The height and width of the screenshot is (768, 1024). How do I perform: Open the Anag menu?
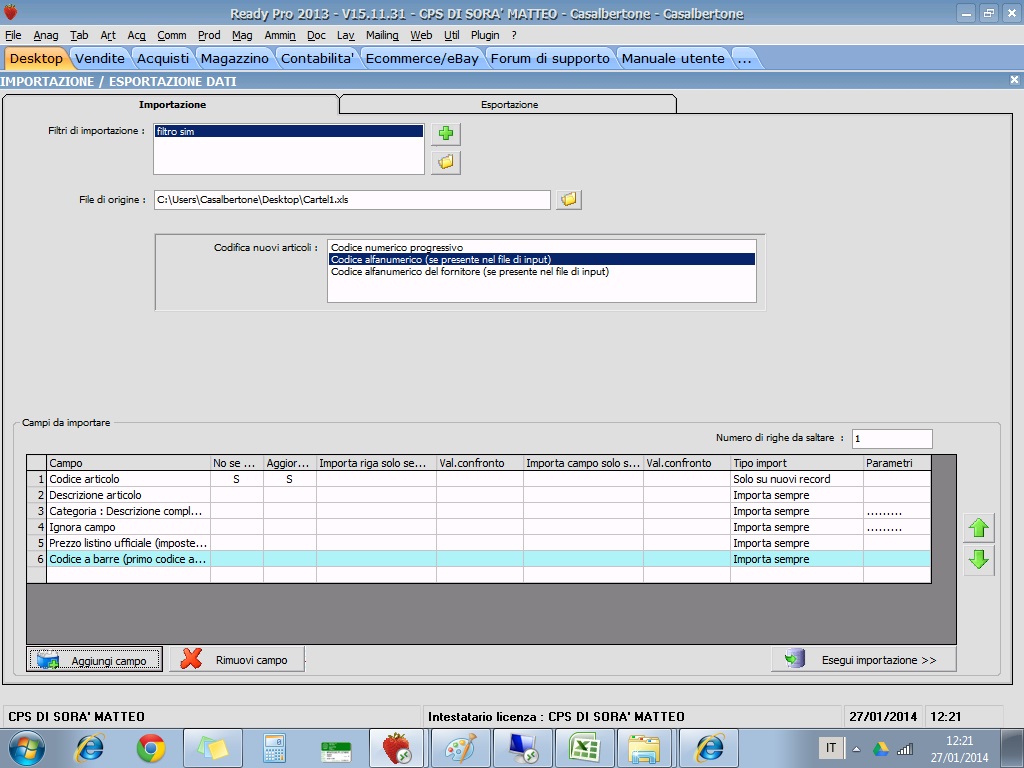point(46,35)
